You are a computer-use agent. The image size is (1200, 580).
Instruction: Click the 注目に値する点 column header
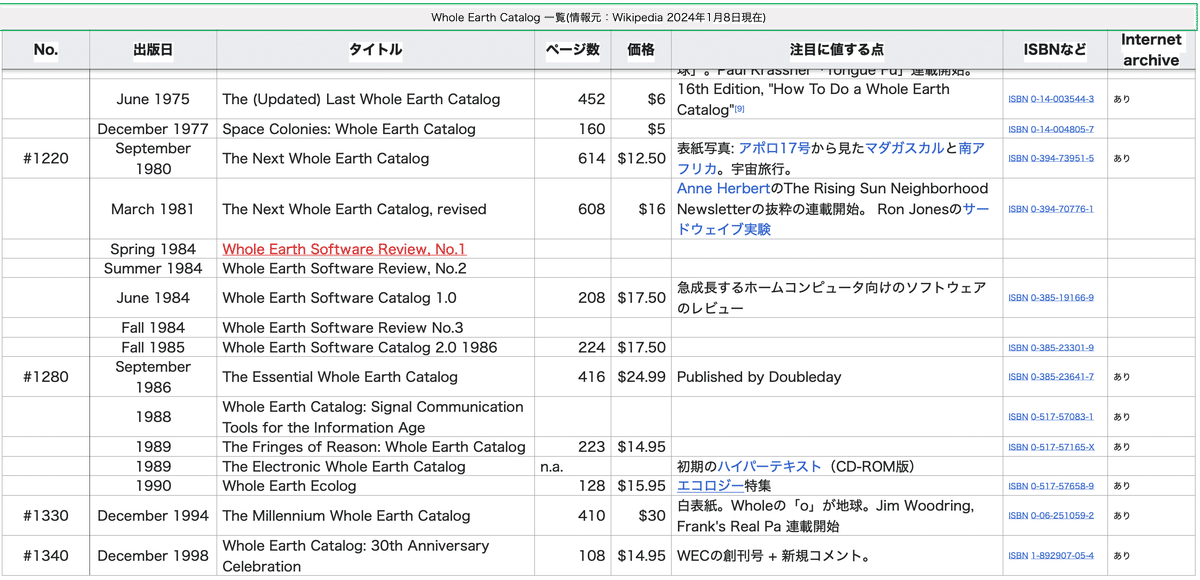coord(837,50)
